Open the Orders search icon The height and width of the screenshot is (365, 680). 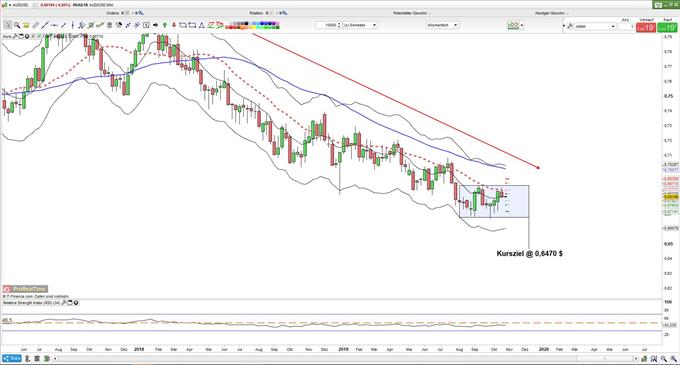(141, 13)
